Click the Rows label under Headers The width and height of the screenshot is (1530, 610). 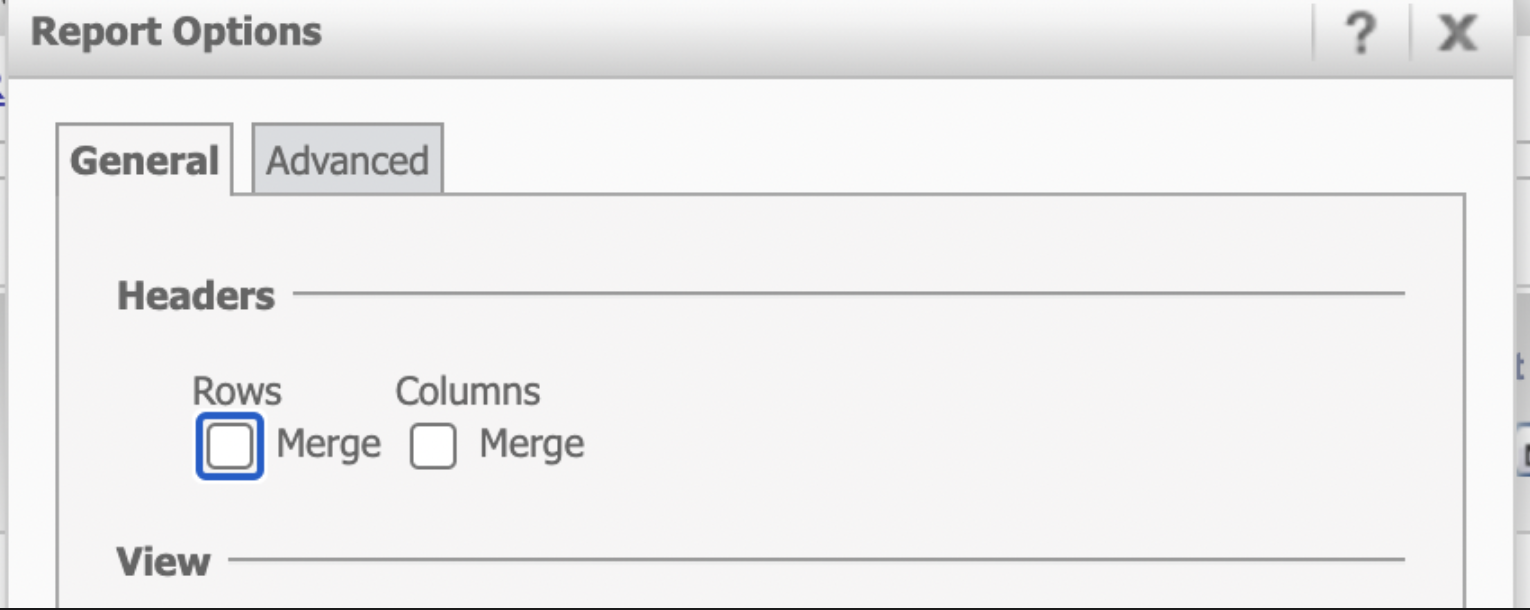[x=237, y=391]
